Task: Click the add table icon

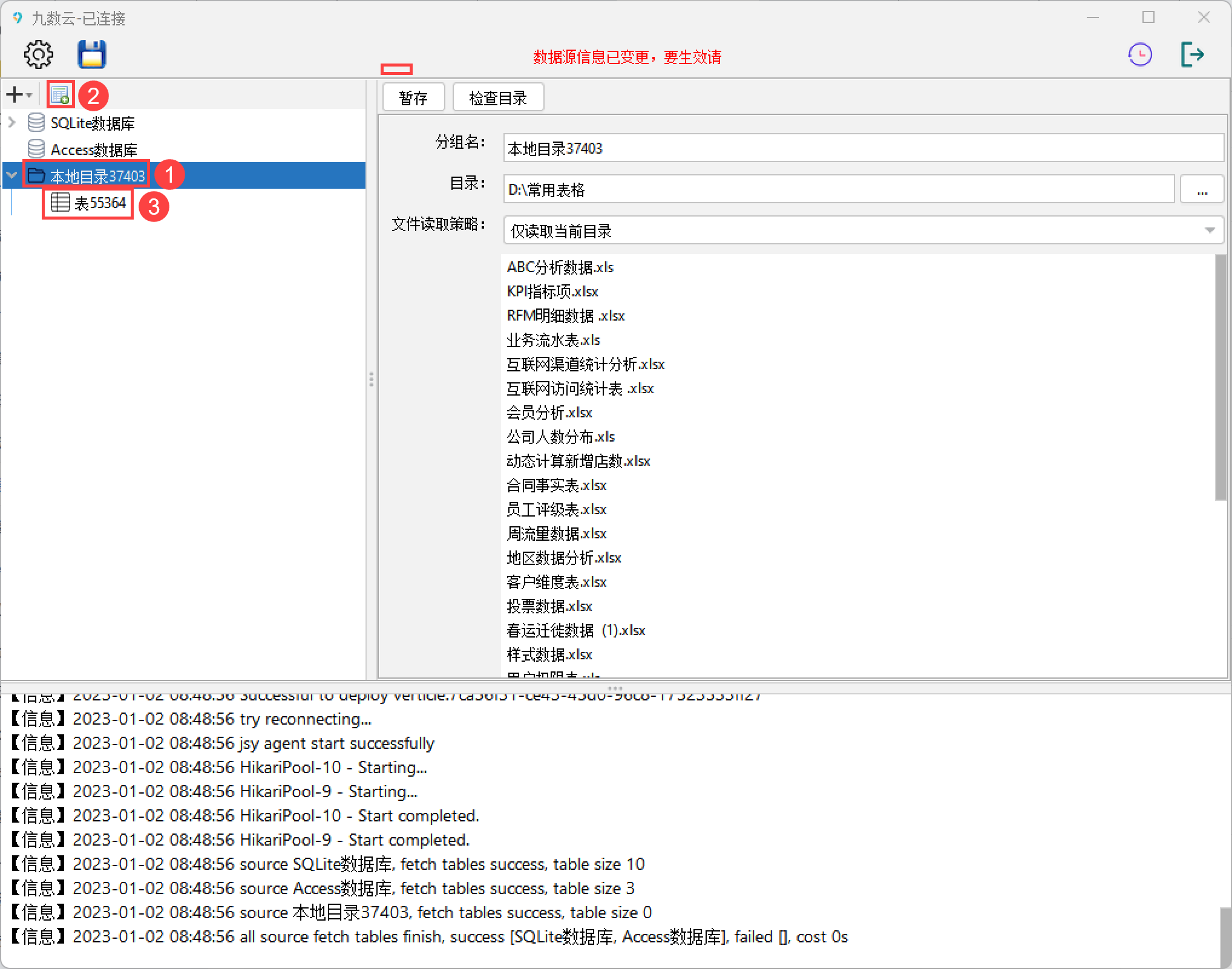Action: [60, 95]
